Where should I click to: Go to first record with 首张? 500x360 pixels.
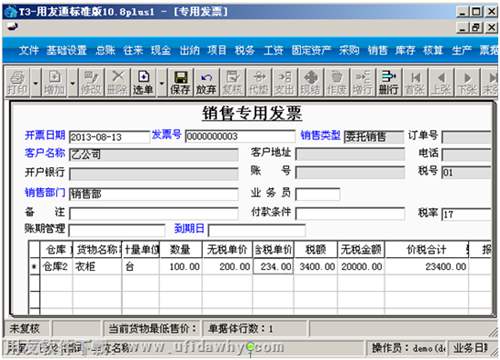415,83
